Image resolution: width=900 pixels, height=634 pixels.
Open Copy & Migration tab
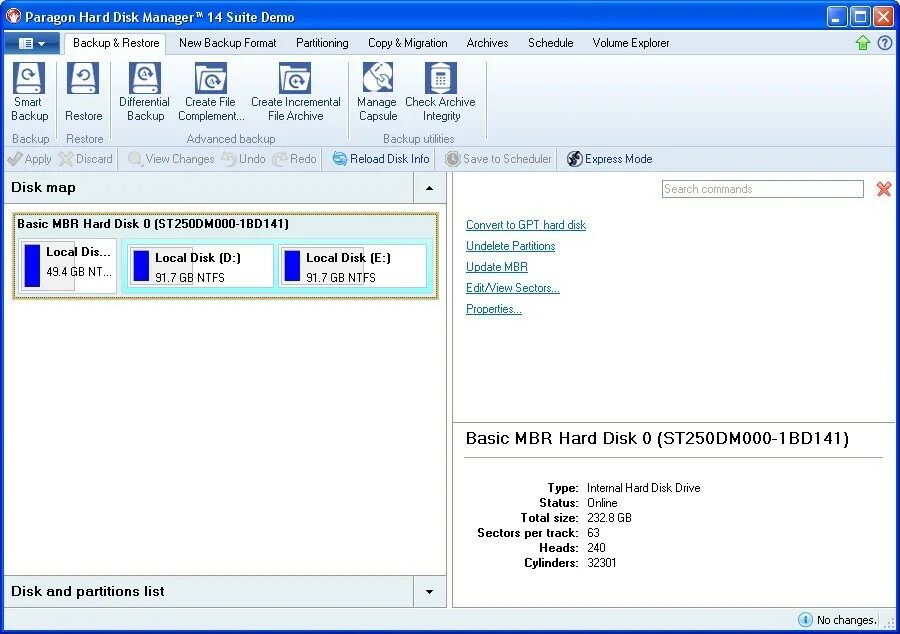(408, 43)
